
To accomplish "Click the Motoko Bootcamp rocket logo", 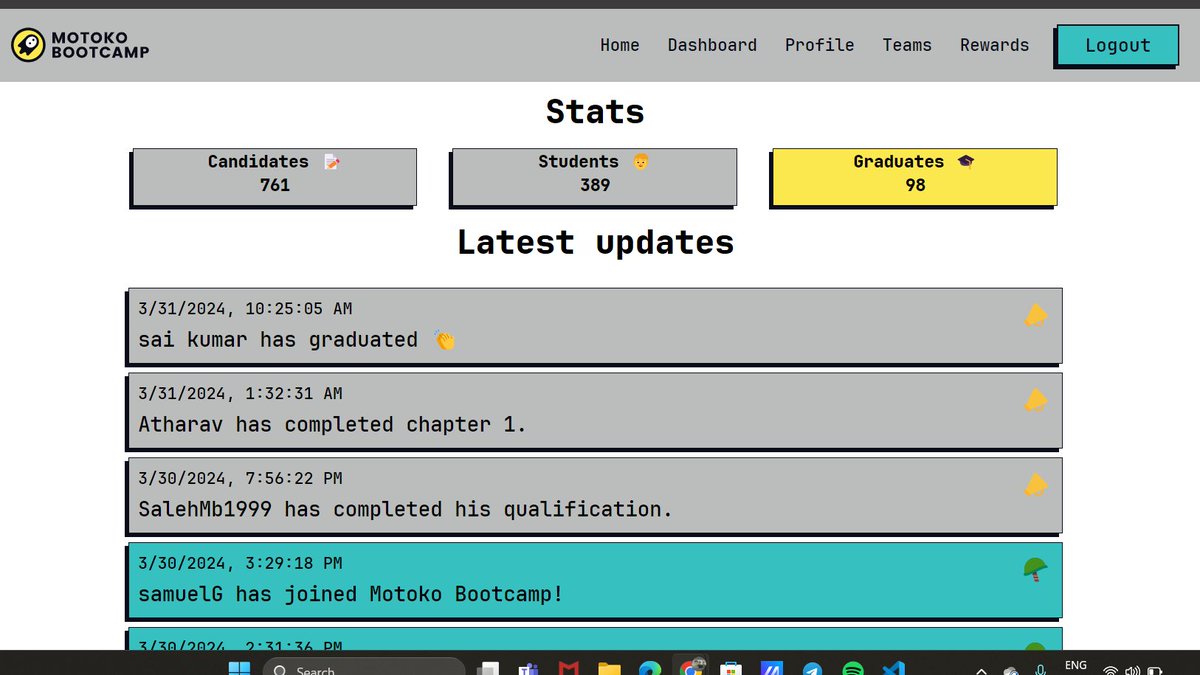I will click(28, 44).
